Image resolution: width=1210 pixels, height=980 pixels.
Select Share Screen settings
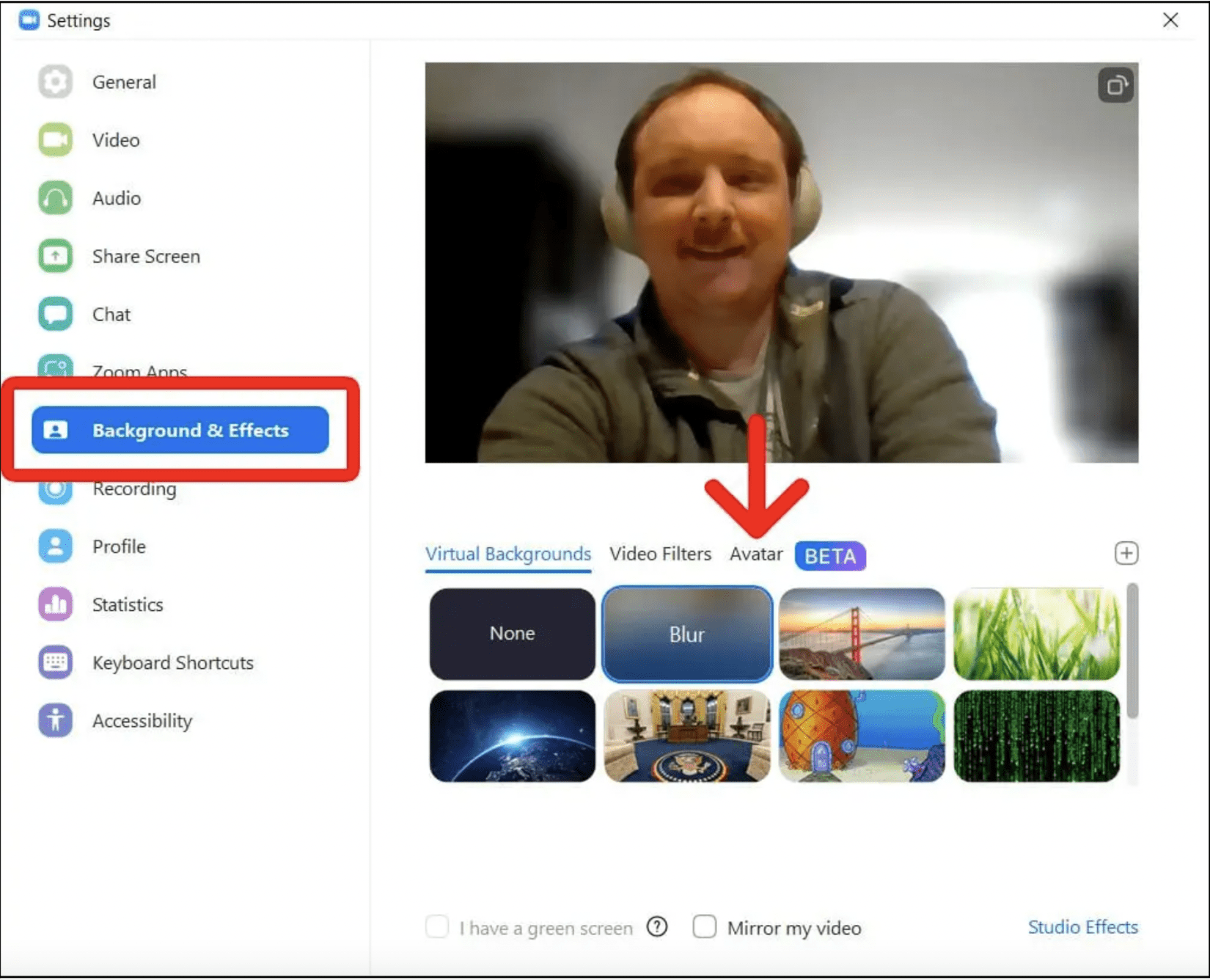(x=144, y=256)
